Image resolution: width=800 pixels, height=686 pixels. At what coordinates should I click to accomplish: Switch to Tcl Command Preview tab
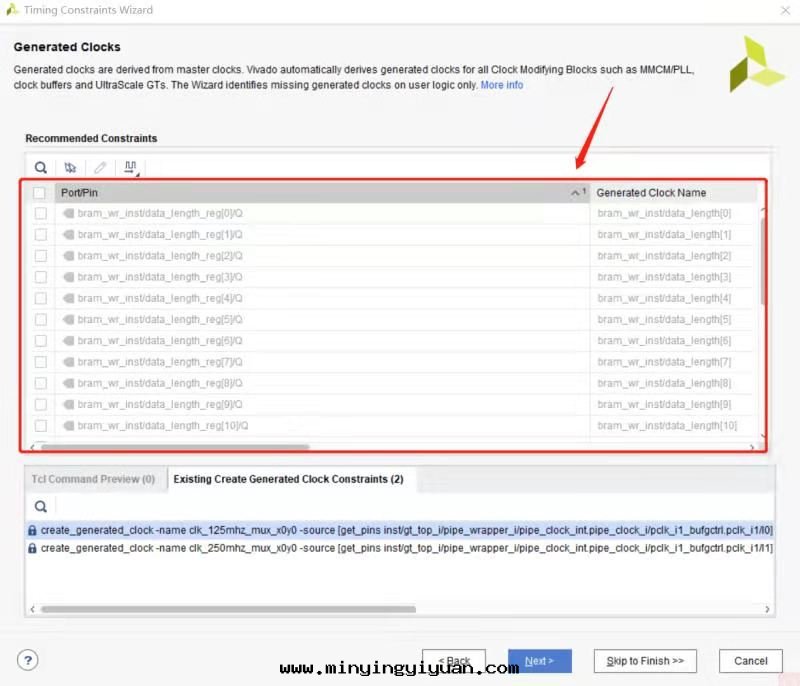[93, 479]
